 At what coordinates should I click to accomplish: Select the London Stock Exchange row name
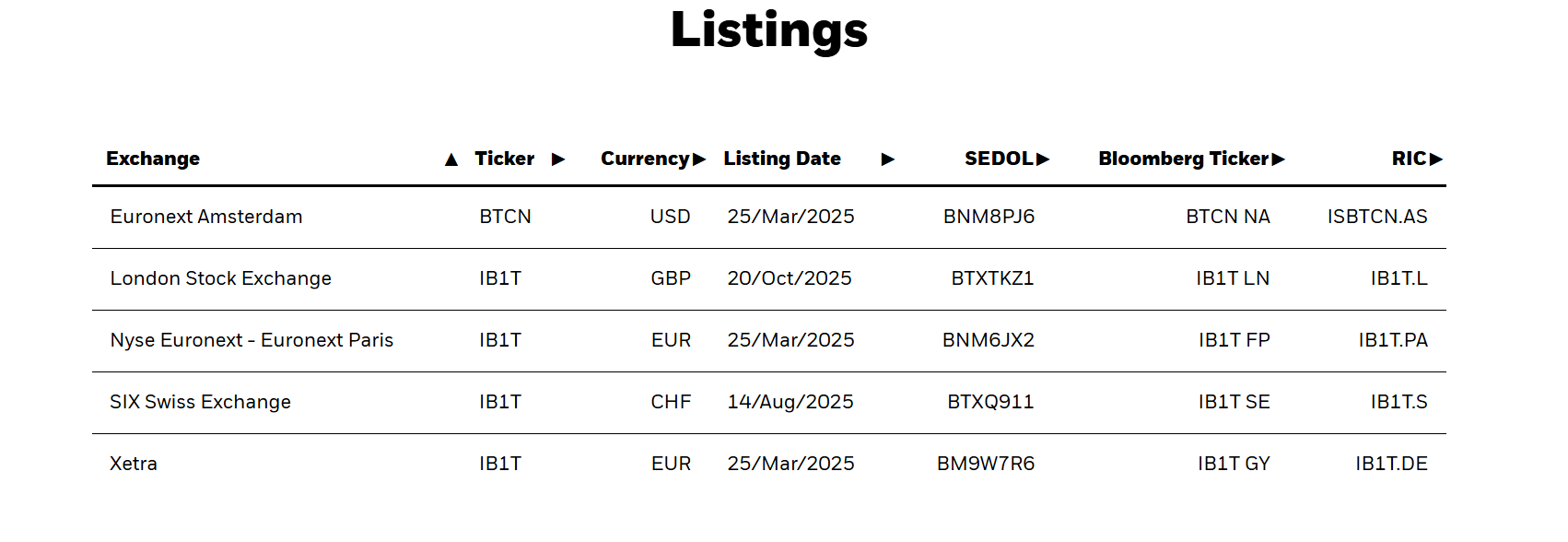pyautogui.click(x=221, y=278)
